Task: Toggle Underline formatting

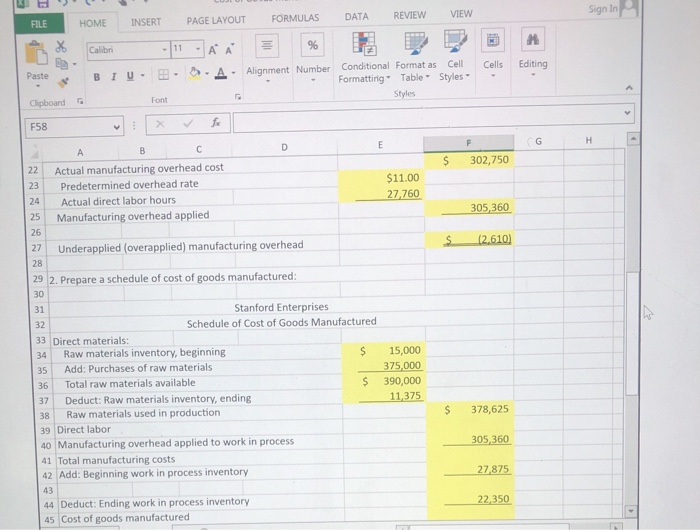Action: coord(130,76)
